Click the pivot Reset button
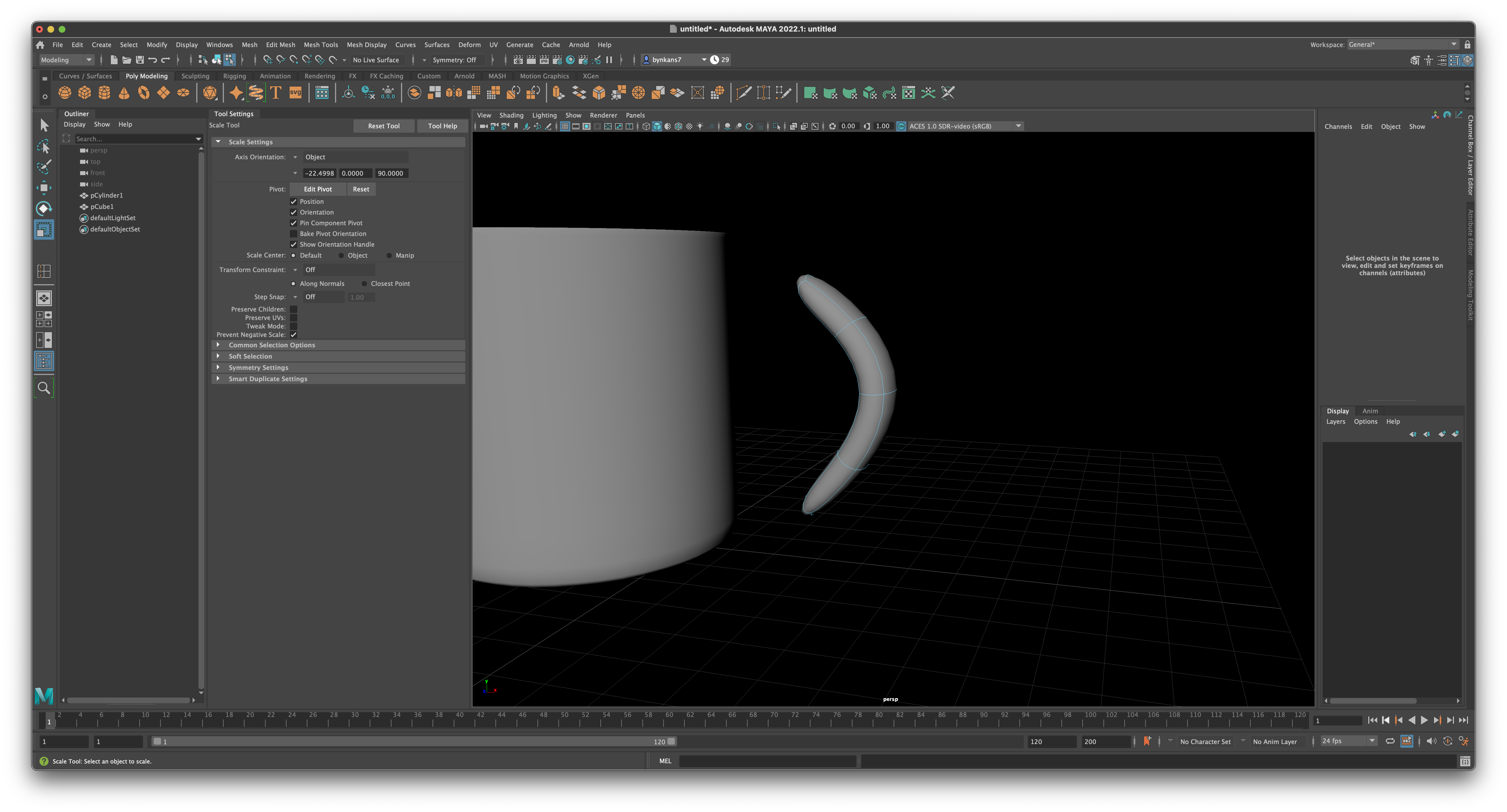The image size is (1507, 812). 361,189
